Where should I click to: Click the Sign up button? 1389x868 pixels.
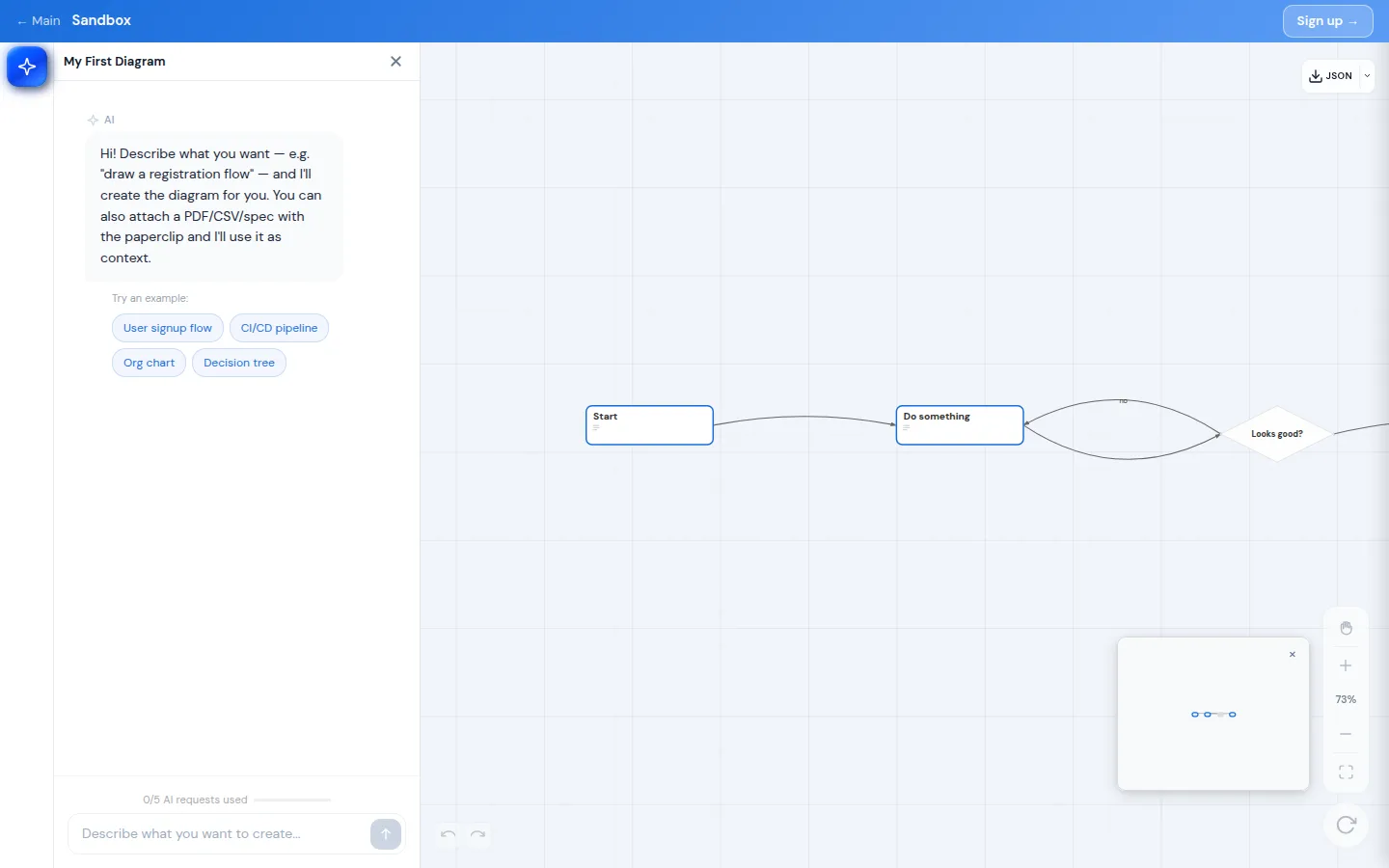[1327, 21]
